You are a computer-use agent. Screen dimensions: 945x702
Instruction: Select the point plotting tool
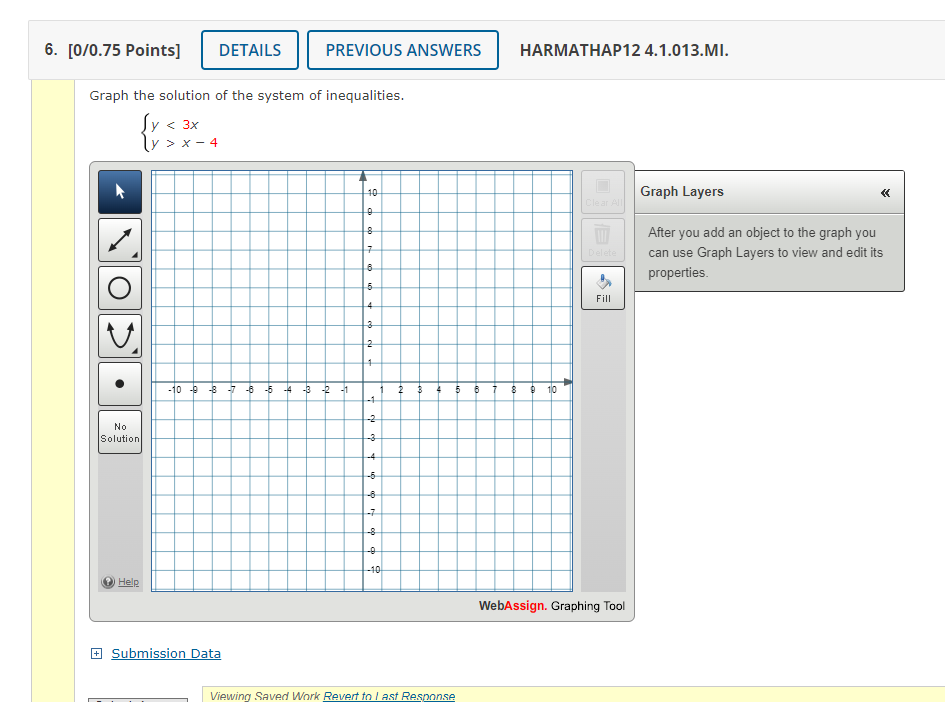point(119,383)
